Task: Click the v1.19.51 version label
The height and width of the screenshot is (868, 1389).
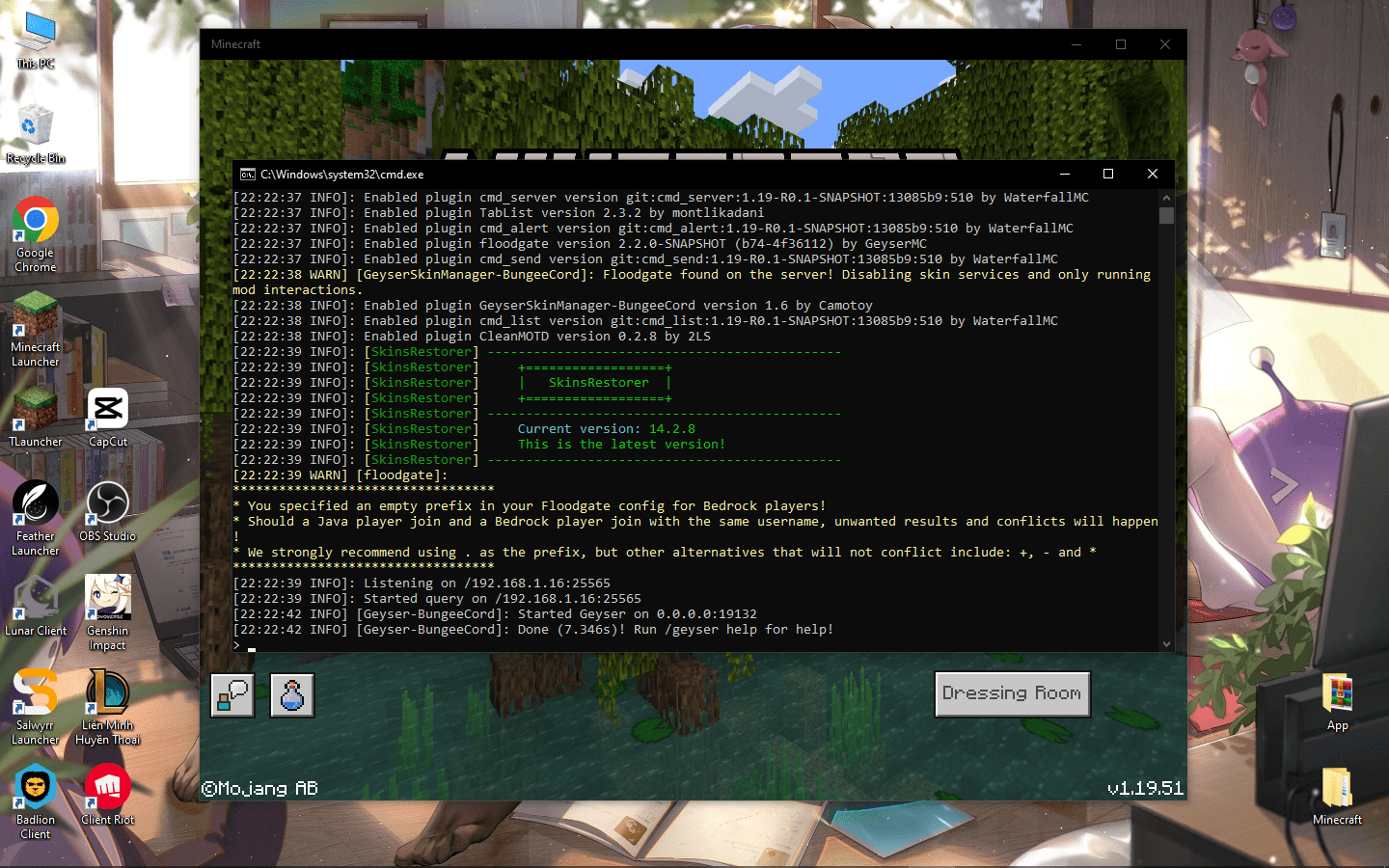Action: pos(1145,789)
